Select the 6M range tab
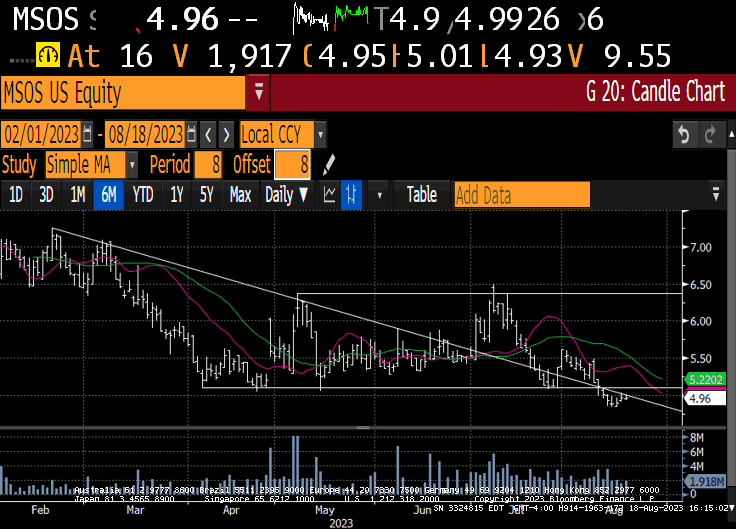 click(108, 194)
